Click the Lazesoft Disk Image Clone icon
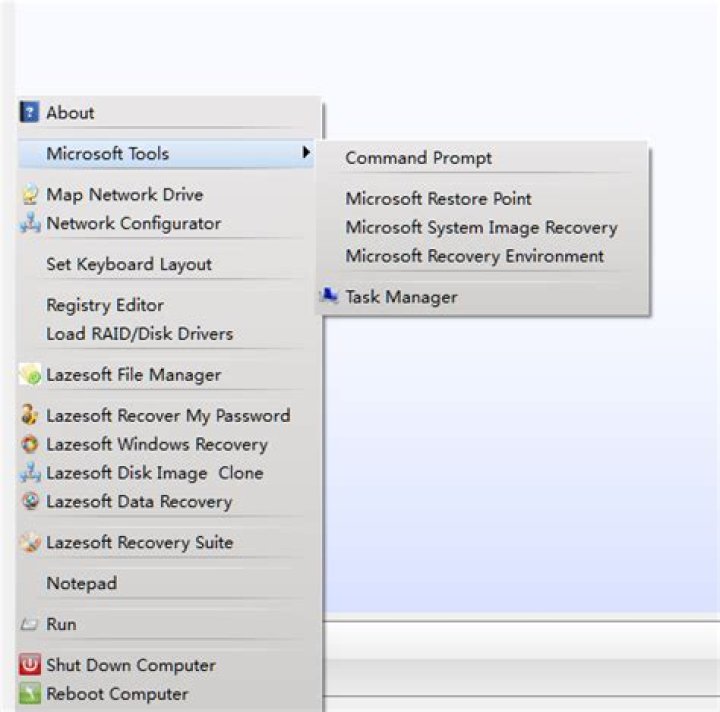Image resolution: width=720 pixels, height=712 pixels. click(x=30, y=473)
